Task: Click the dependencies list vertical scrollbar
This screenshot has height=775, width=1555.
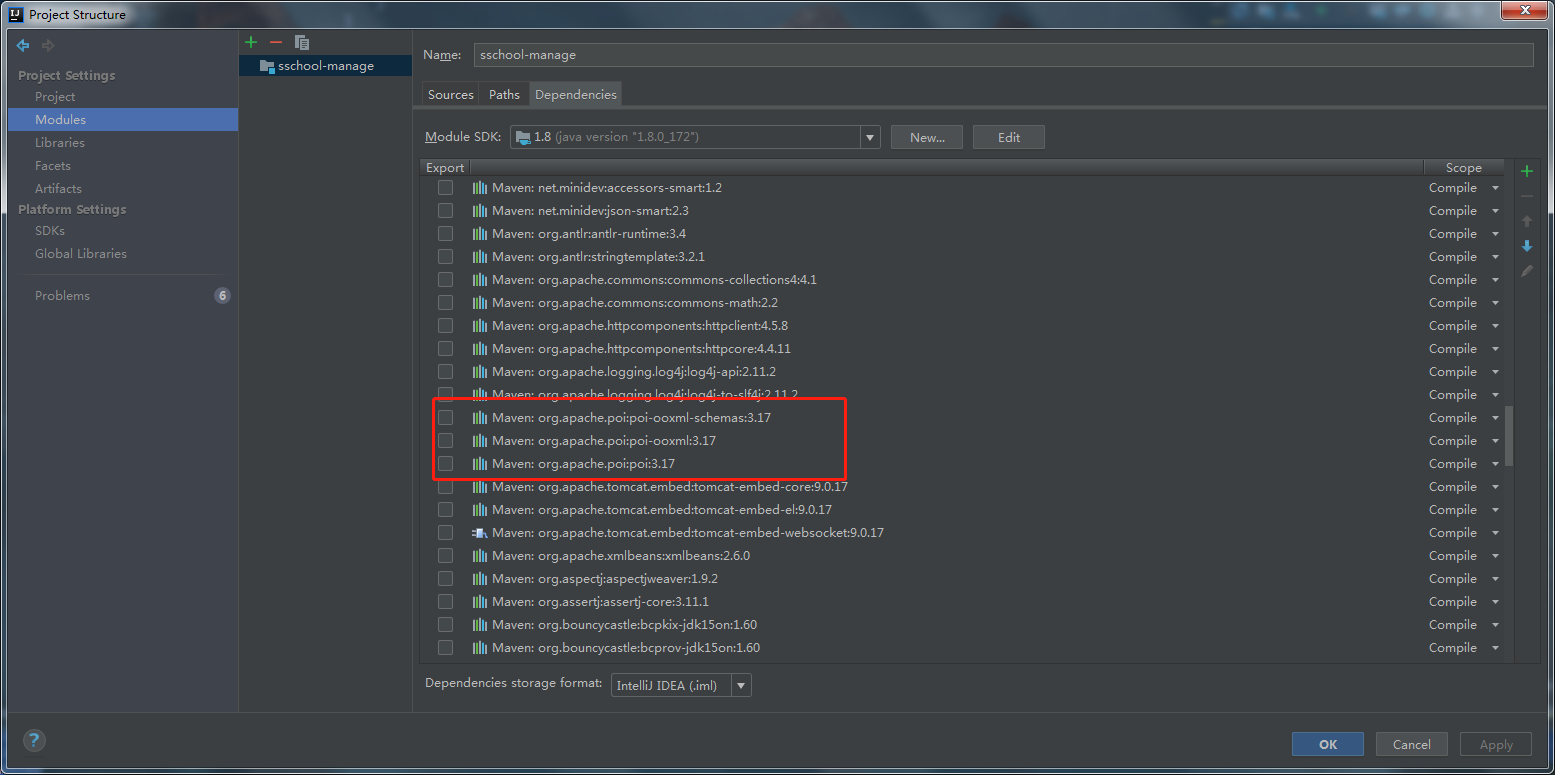Action: (x=1509, y=436)
